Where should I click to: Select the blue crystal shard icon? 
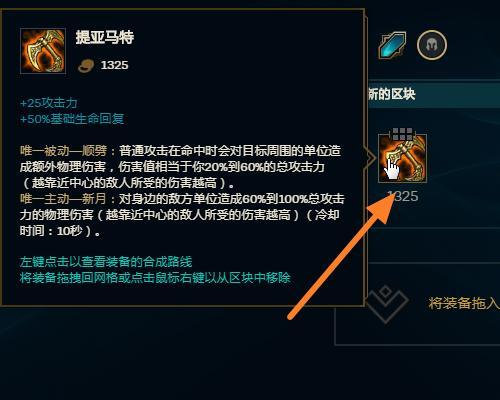coord(392,45)
